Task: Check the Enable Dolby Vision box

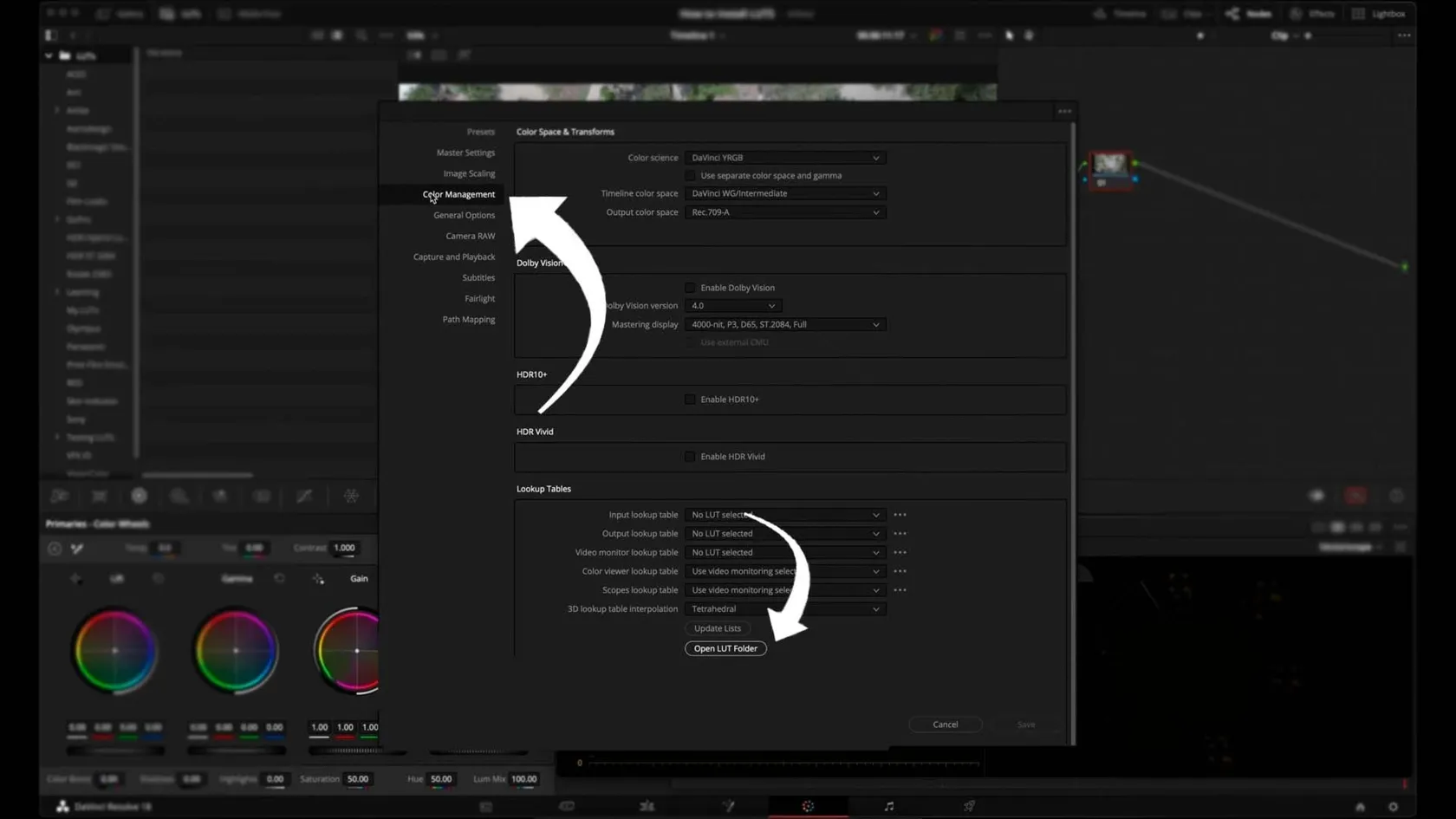Action: (691, 288)
